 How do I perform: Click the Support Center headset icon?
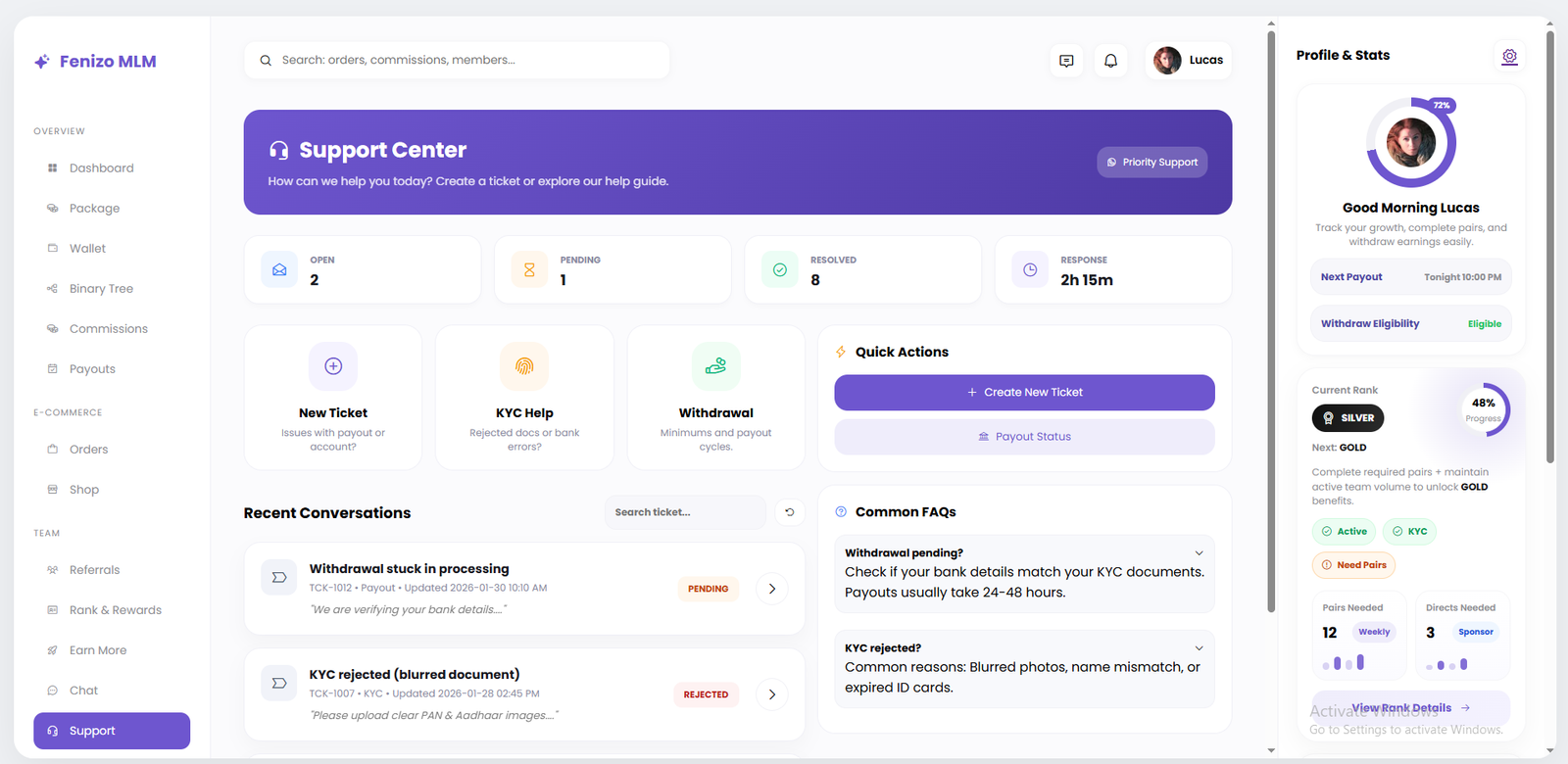pos(279,150)
